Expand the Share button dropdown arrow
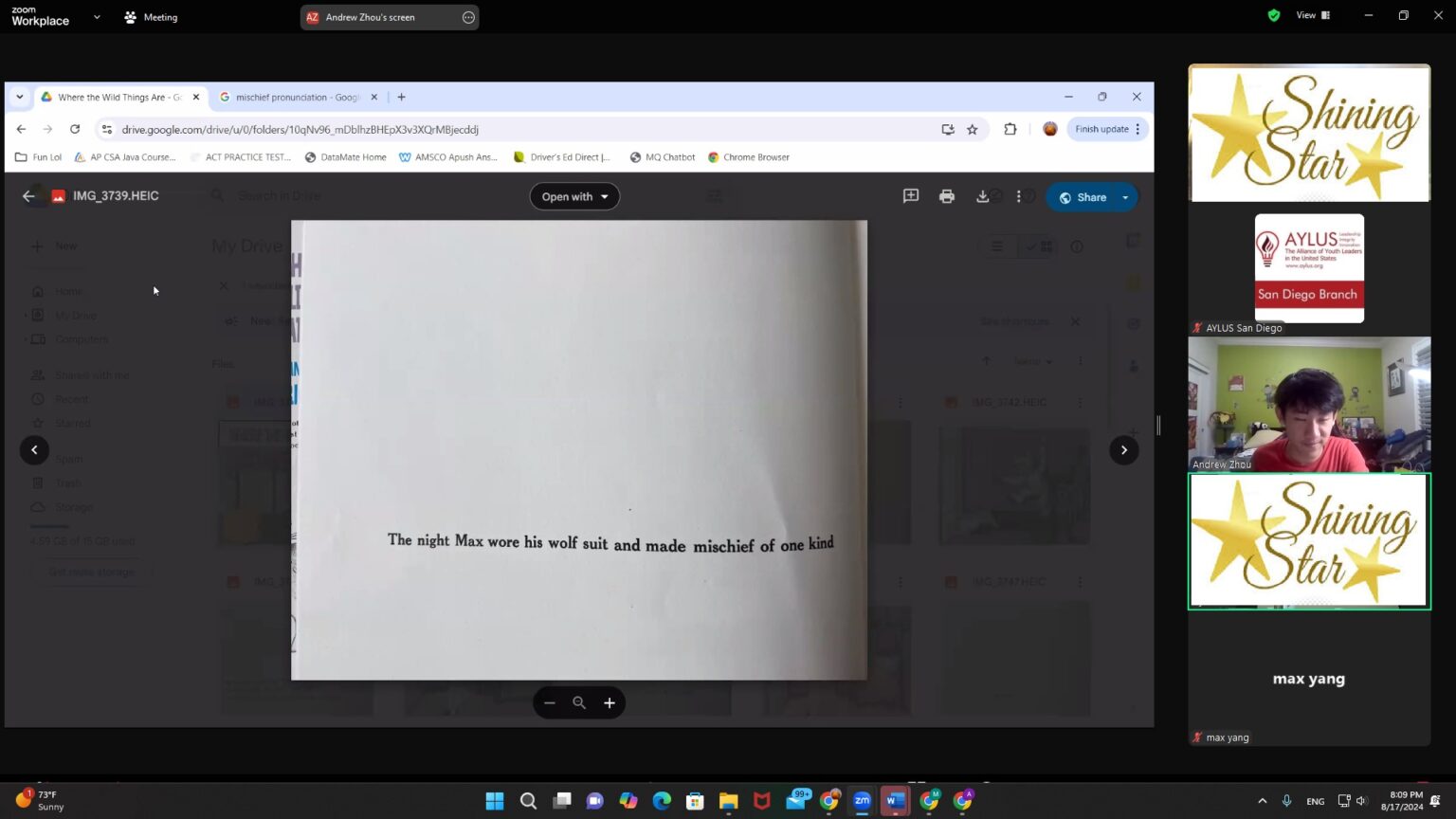 tap(1126, 197)
